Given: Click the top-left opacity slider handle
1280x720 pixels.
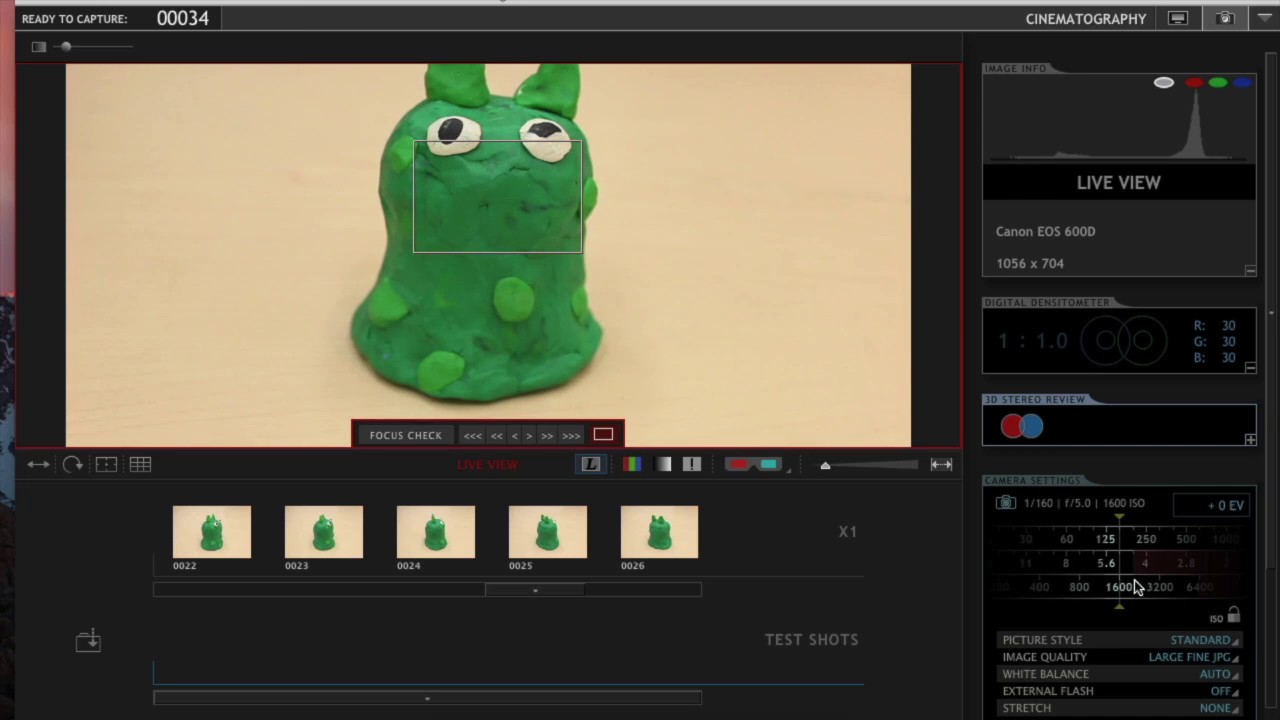Looking at the screenshot, I should coord(66,46).
